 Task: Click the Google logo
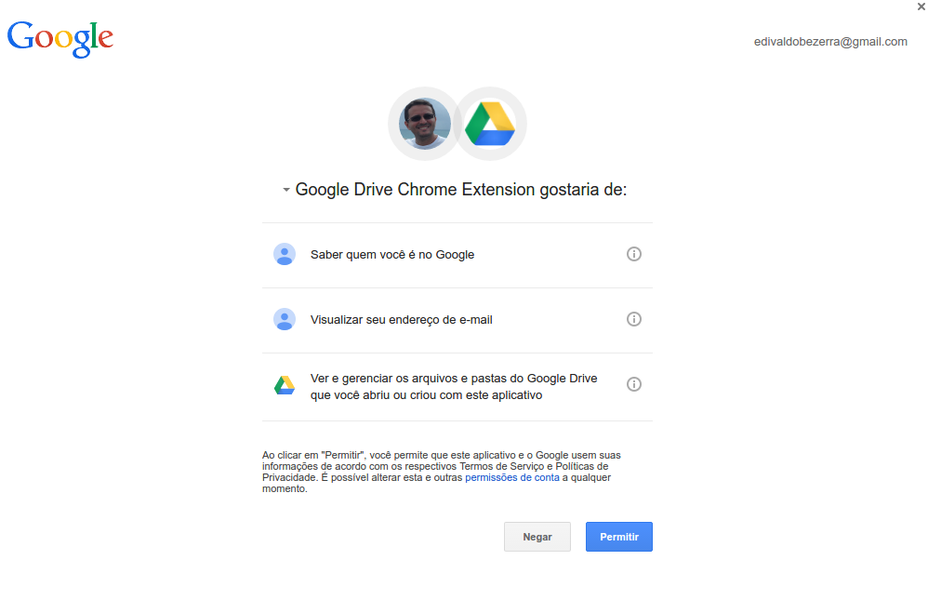60,38
